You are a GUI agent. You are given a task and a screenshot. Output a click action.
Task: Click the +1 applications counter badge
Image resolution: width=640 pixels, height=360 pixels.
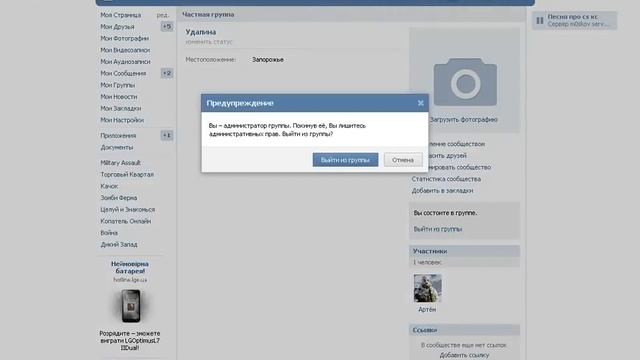pos(167,136)
